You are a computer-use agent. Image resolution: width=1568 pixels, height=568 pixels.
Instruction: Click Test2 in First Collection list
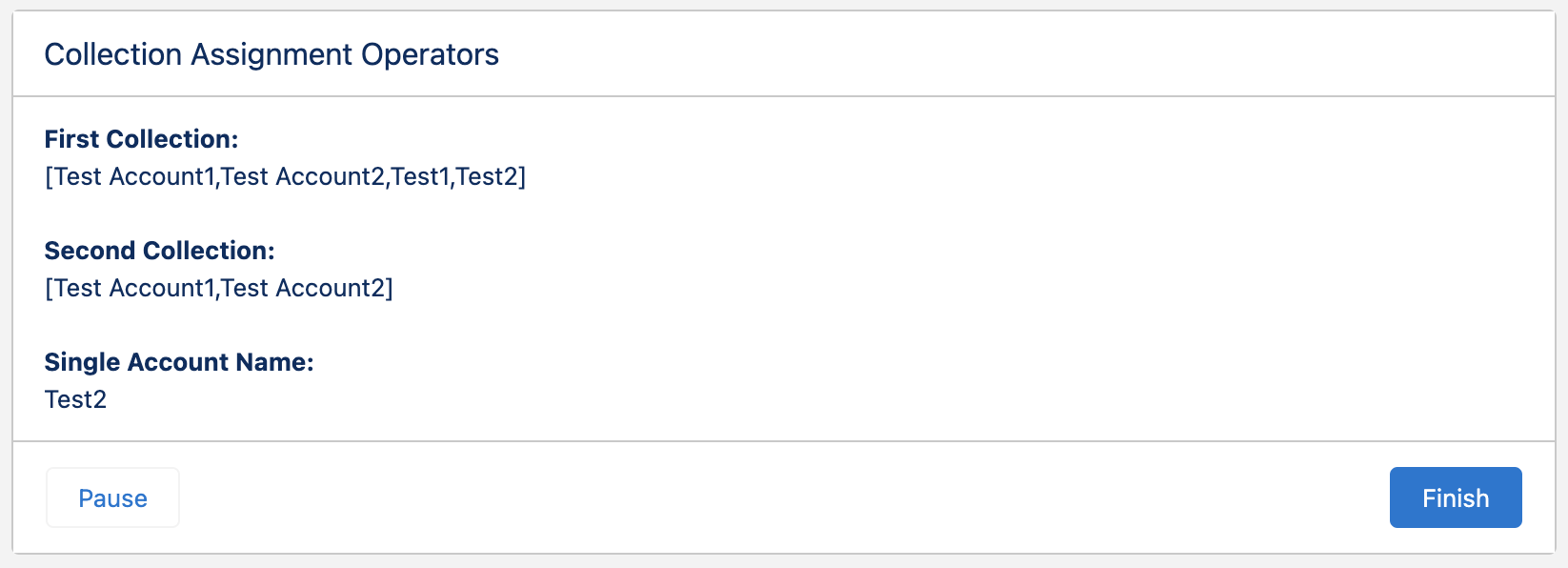click(x=487, y=177)
